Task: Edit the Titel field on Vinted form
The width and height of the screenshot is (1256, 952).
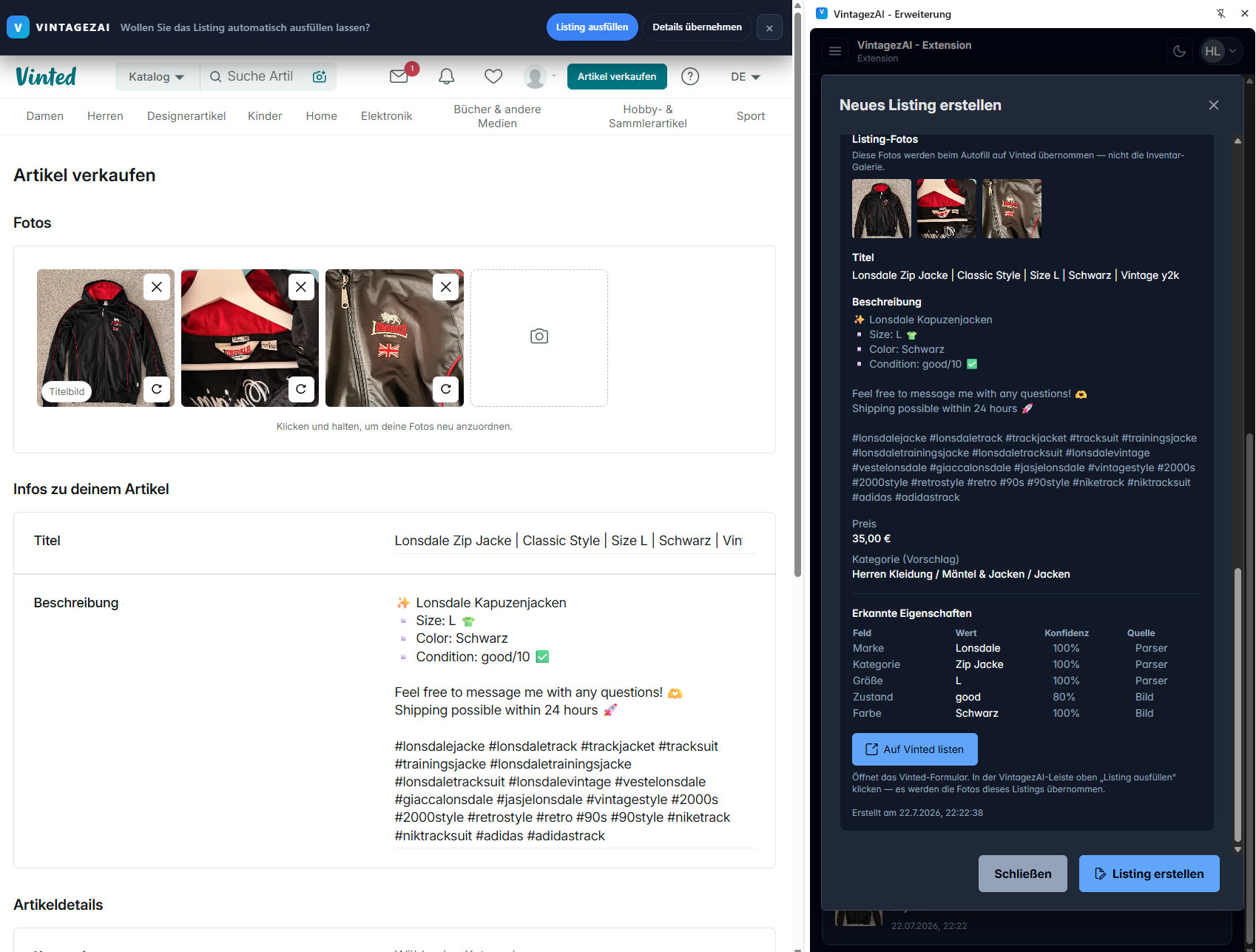Action: click(575, 541)
